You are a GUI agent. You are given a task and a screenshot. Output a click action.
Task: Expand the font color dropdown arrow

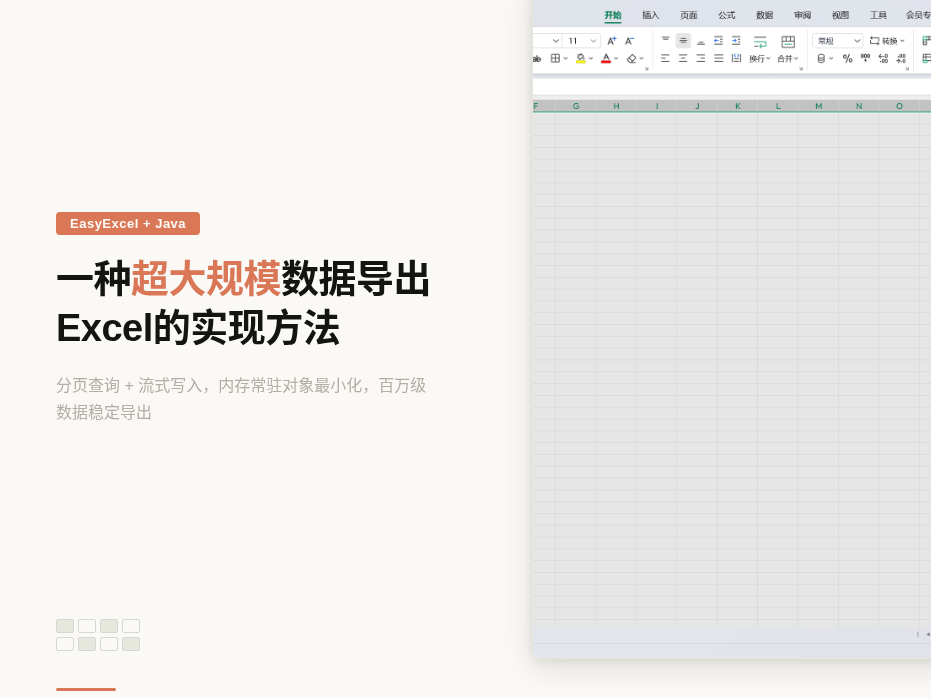click(616, 59)
